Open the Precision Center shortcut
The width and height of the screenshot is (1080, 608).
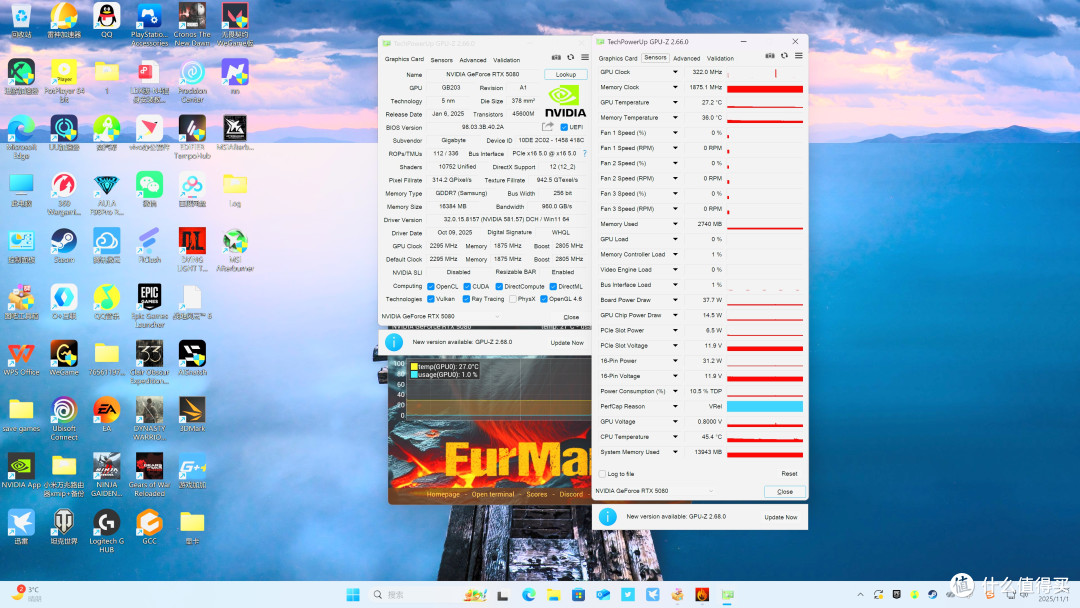pos(192,81)
